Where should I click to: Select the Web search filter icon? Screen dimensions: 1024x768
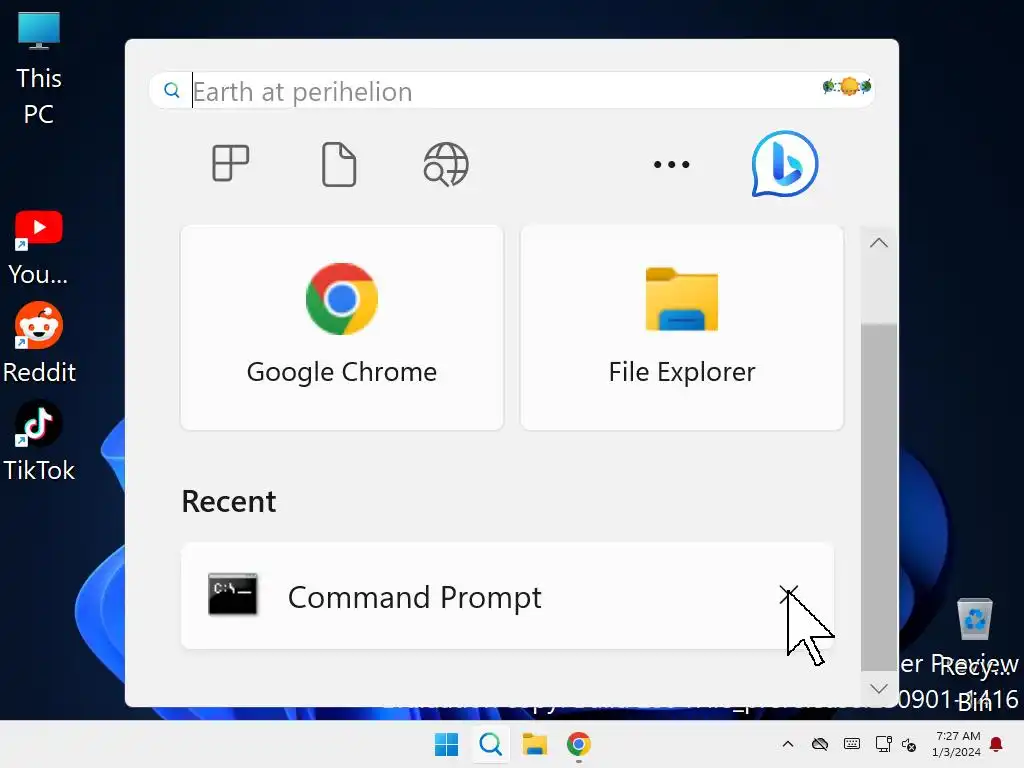pyautogui.click(x=446, y=164)
